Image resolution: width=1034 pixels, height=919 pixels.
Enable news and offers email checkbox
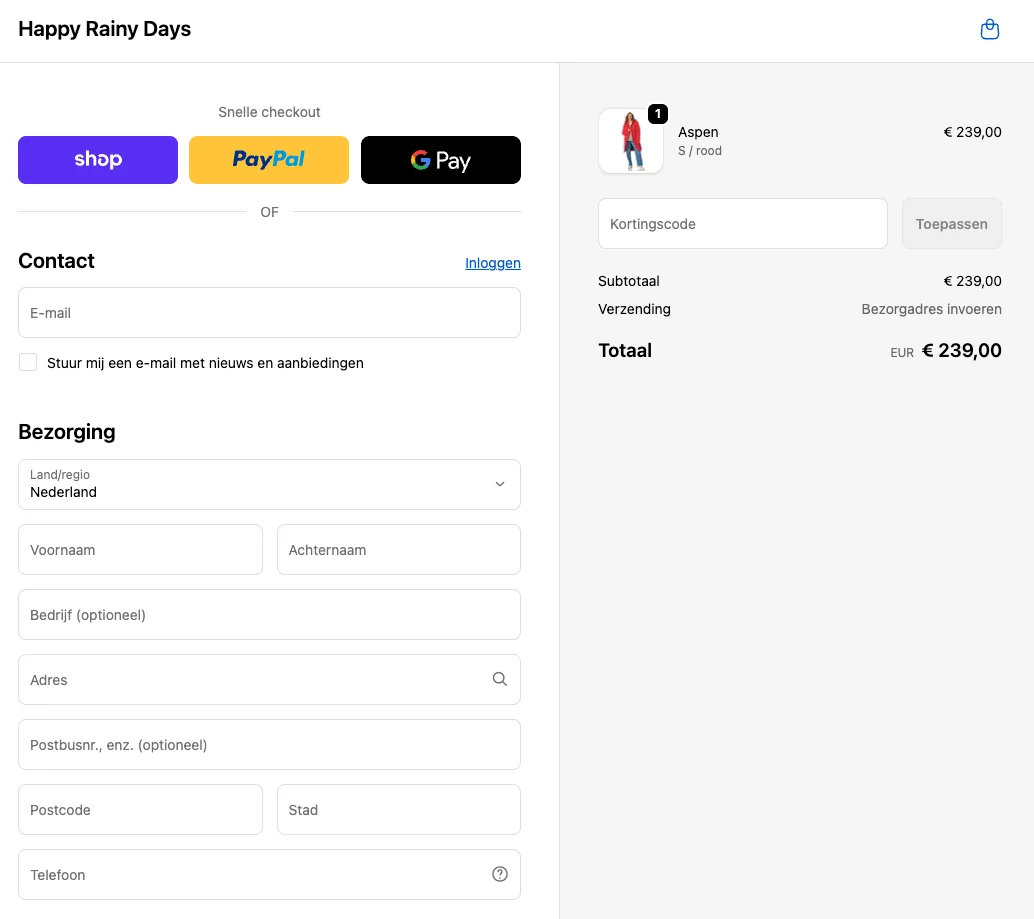click(28, 362)
